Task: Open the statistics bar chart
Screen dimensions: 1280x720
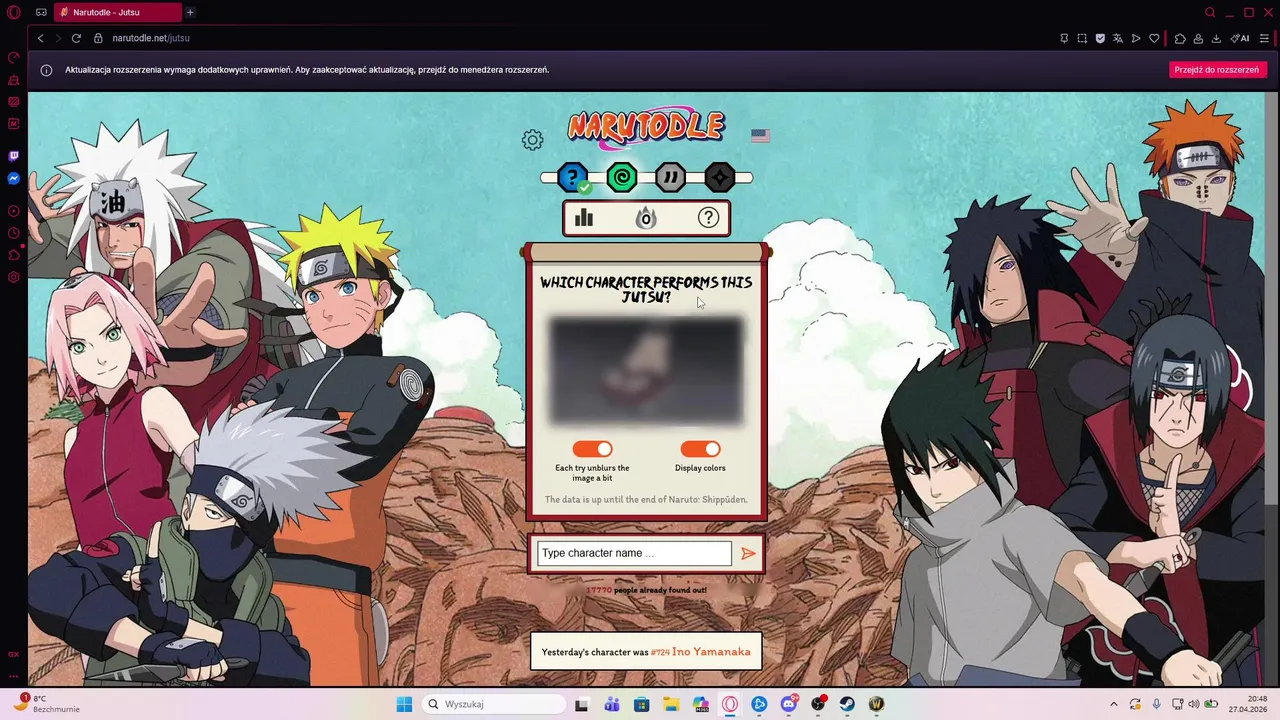Action: tap(584, 217)
